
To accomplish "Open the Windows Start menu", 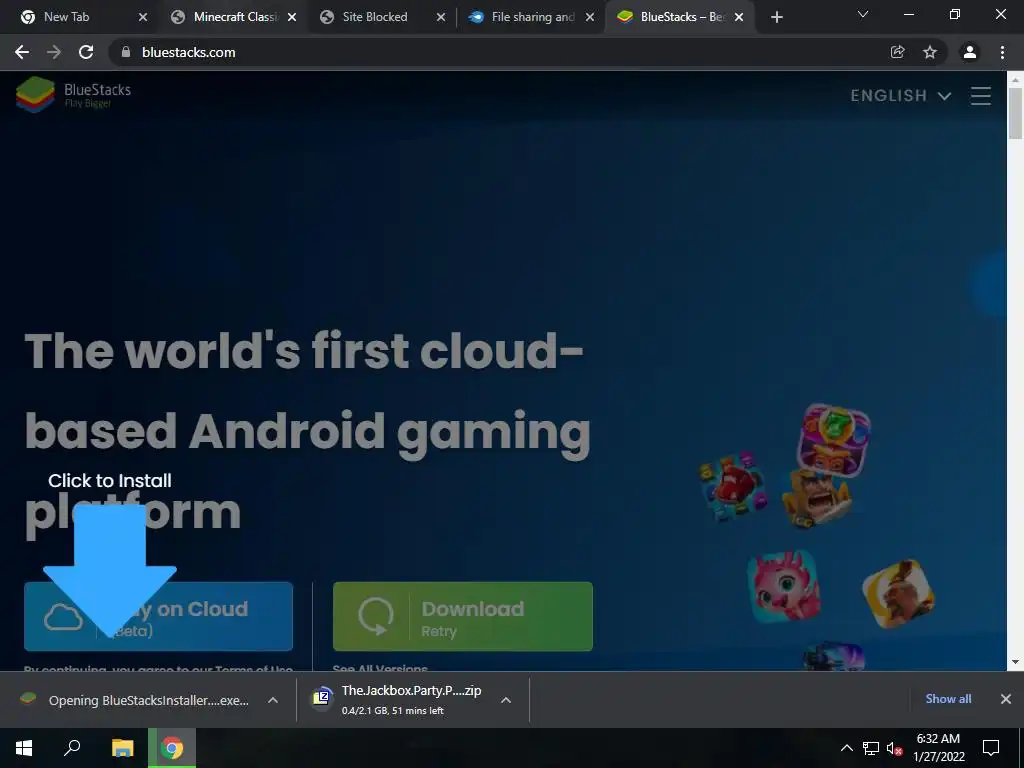I will pos(24,748).
